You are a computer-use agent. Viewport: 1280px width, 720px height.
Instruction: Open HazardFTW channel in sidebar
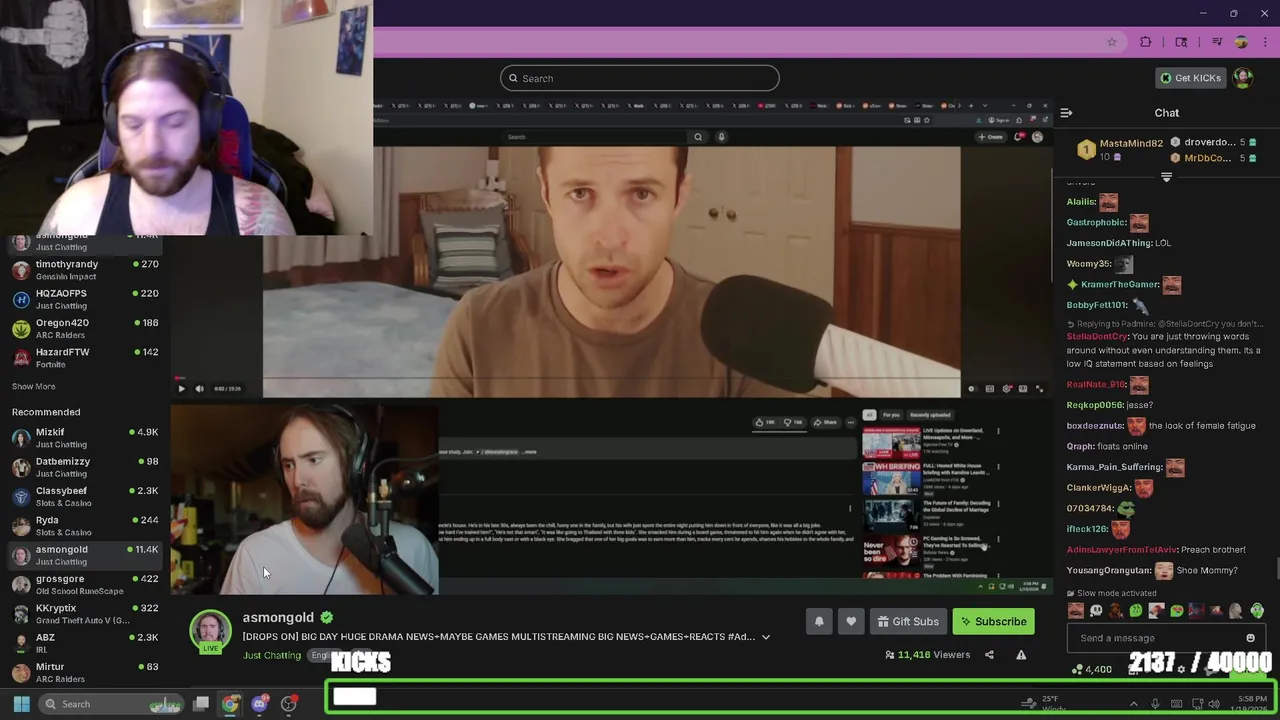85,358
